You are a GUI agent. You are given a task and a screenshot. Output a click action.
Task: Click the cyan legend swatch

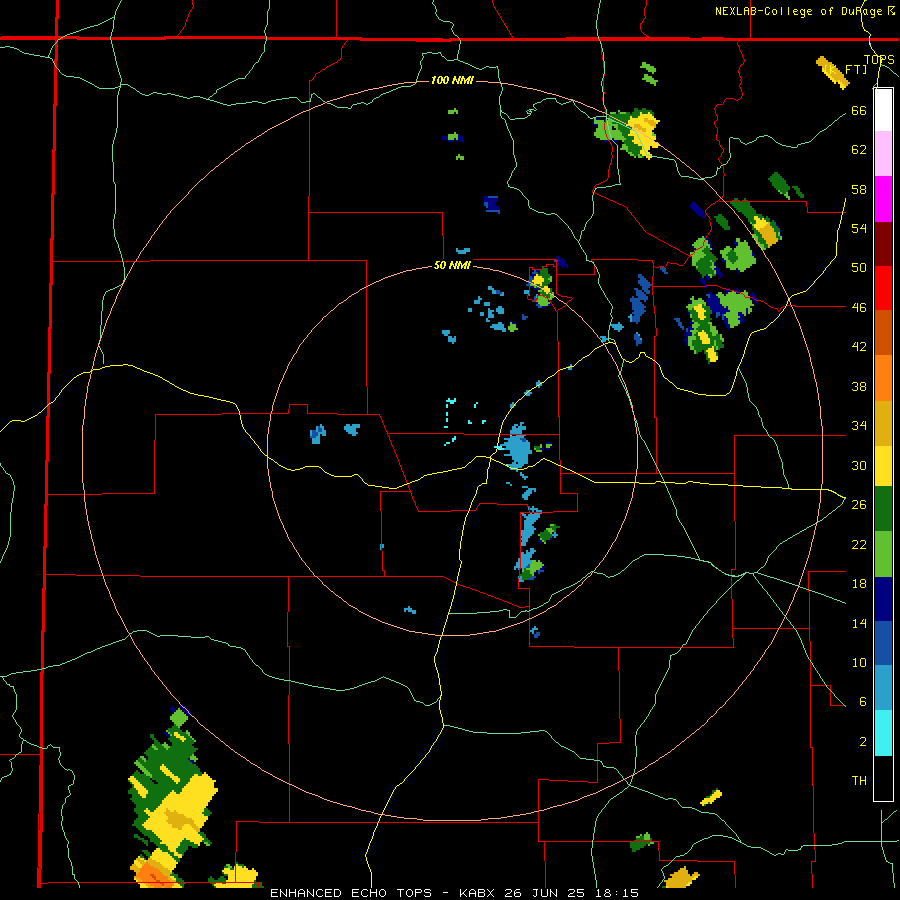883,733
